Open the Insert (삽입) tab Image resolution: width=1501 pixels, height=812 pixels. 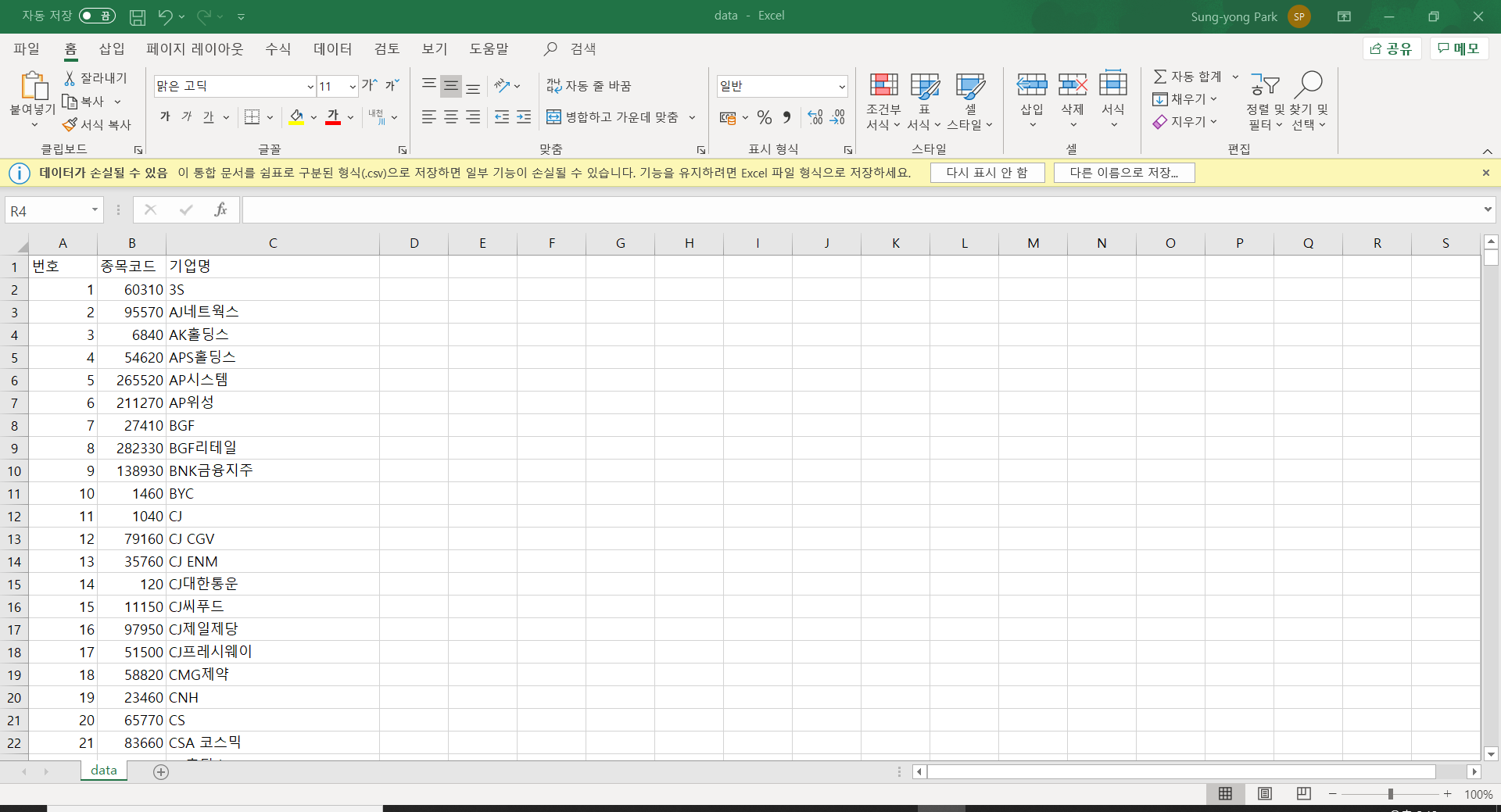coord(112,48)
